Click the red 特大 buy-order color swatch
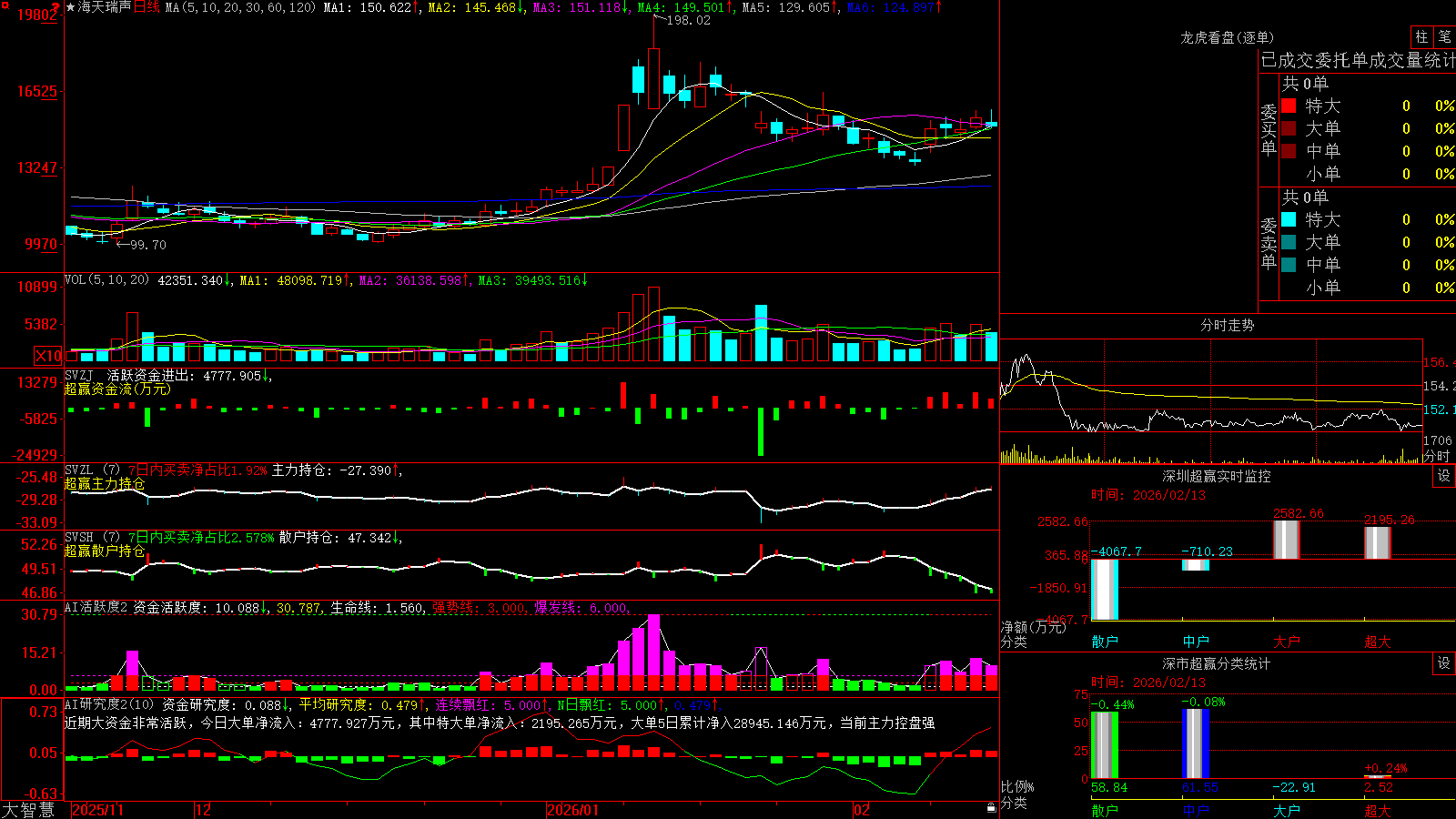The width and height of the screenshot is (1456, 819). coord(1289,106)
